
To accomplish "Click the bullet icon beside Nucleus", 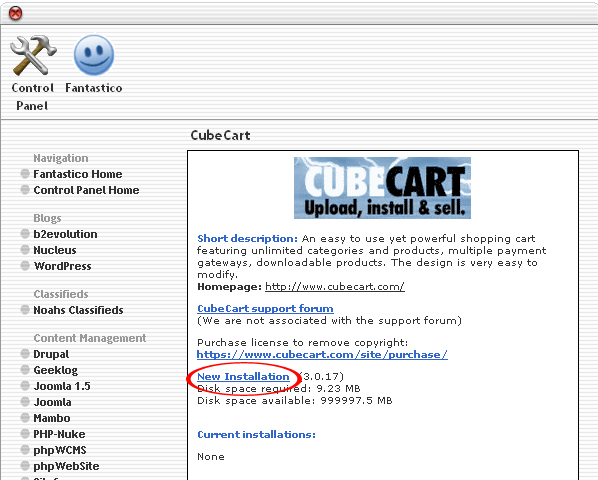I will click(x=25, y=250).
